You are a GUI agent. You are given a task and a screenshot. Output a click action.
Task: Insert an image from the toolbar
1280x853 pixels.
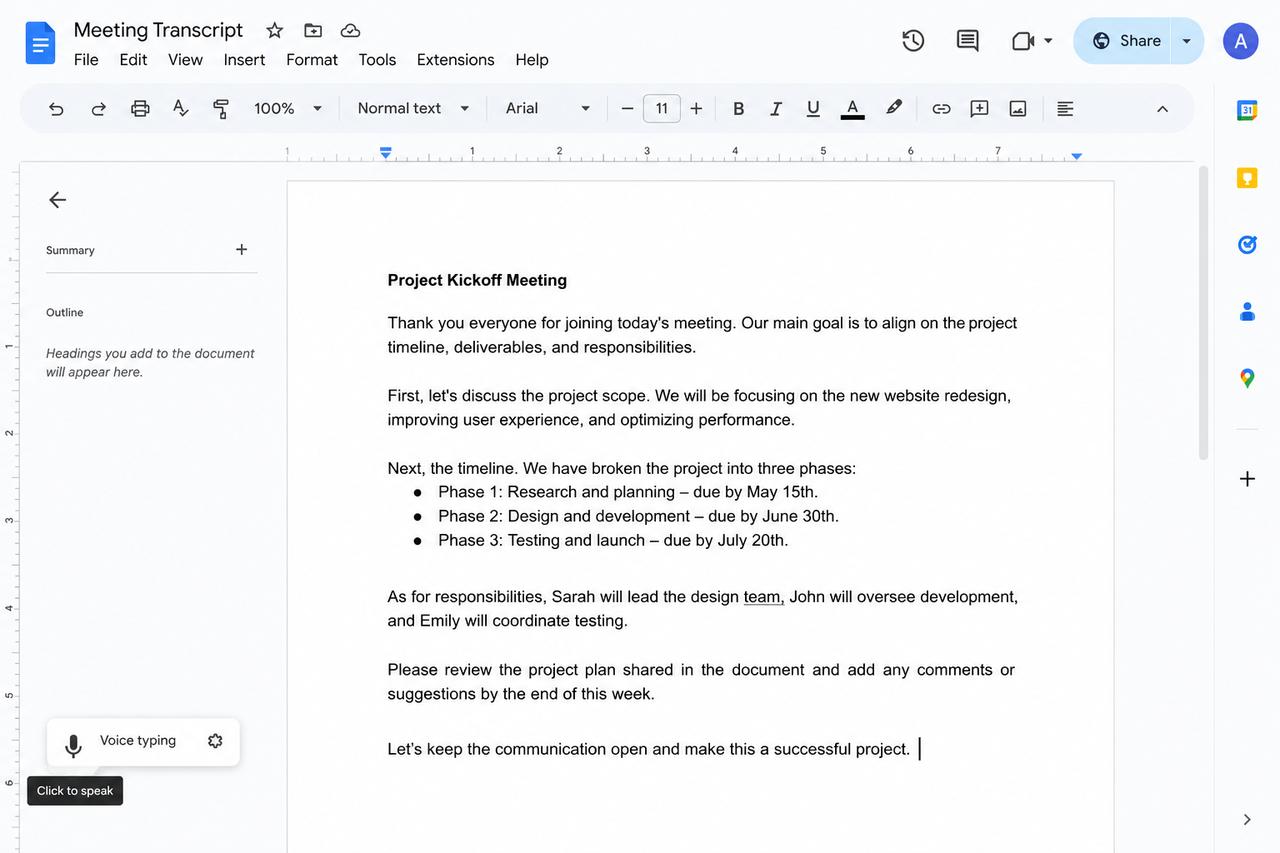[x=1018, y=108]
